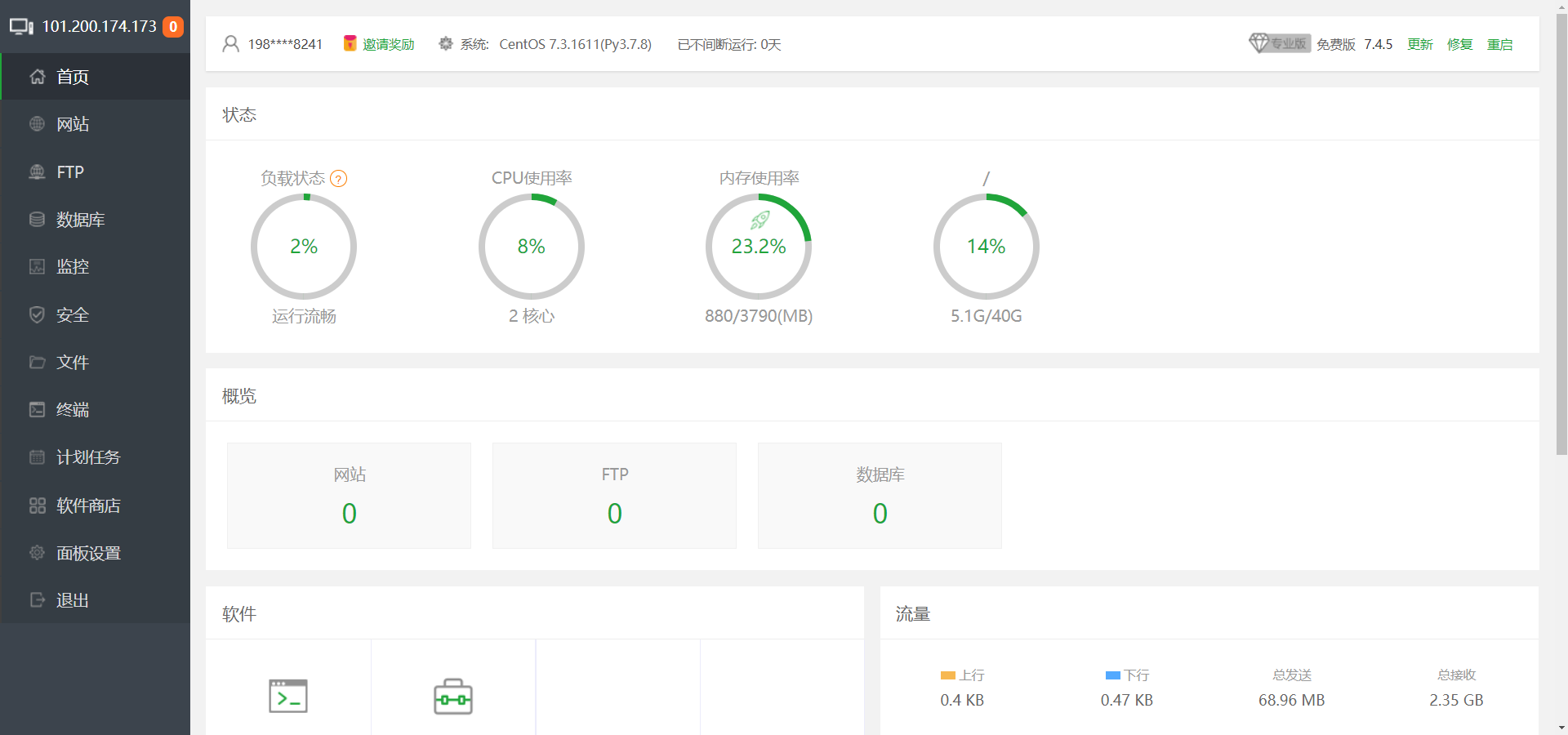
Task: Open 数据库 in the sidebar menu
Action: tap(80, 220)
